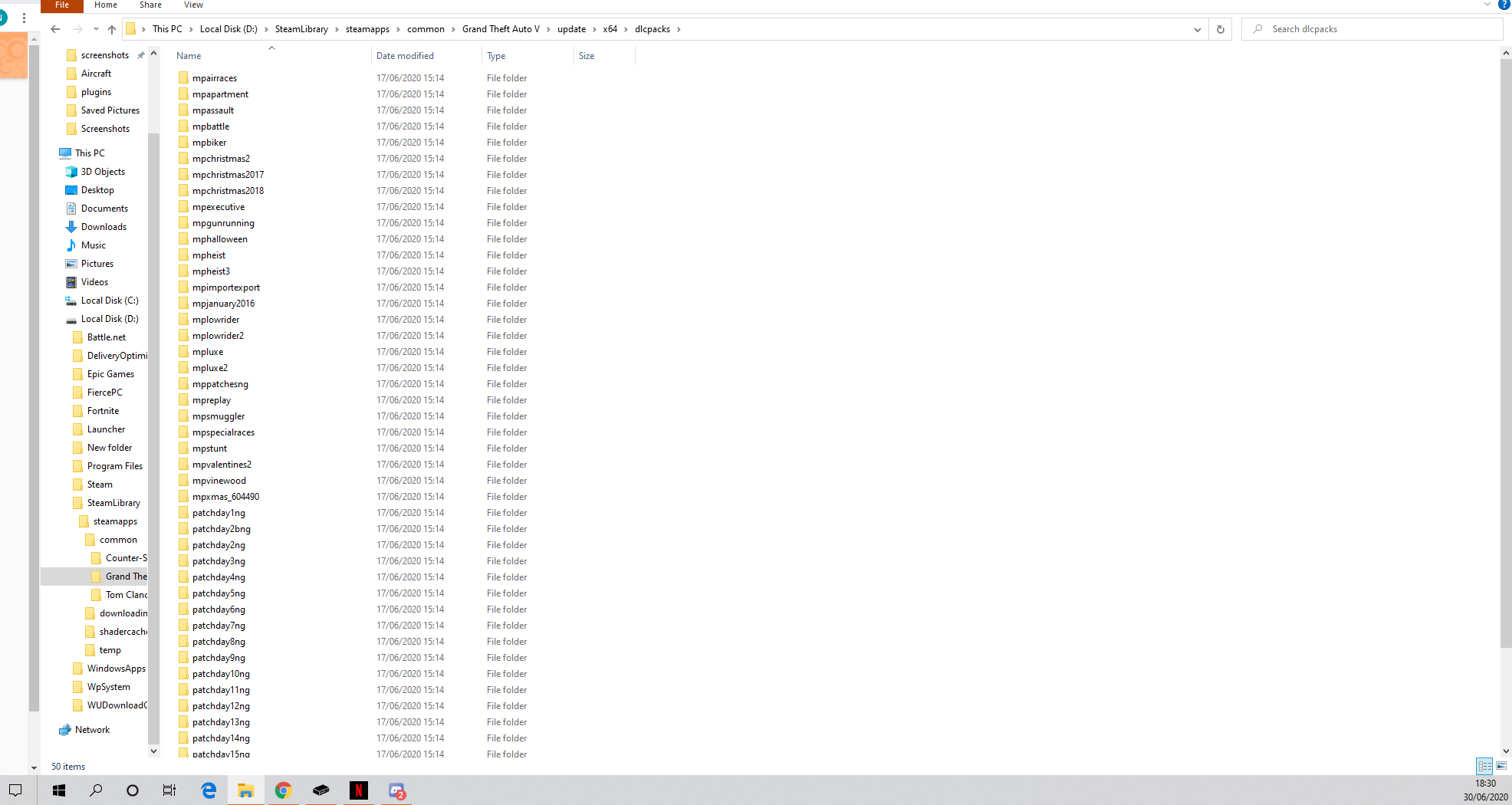Launch Microsoft Edge from taskbar
This screenshot has height=805, width=1512.
click(209, 790)
